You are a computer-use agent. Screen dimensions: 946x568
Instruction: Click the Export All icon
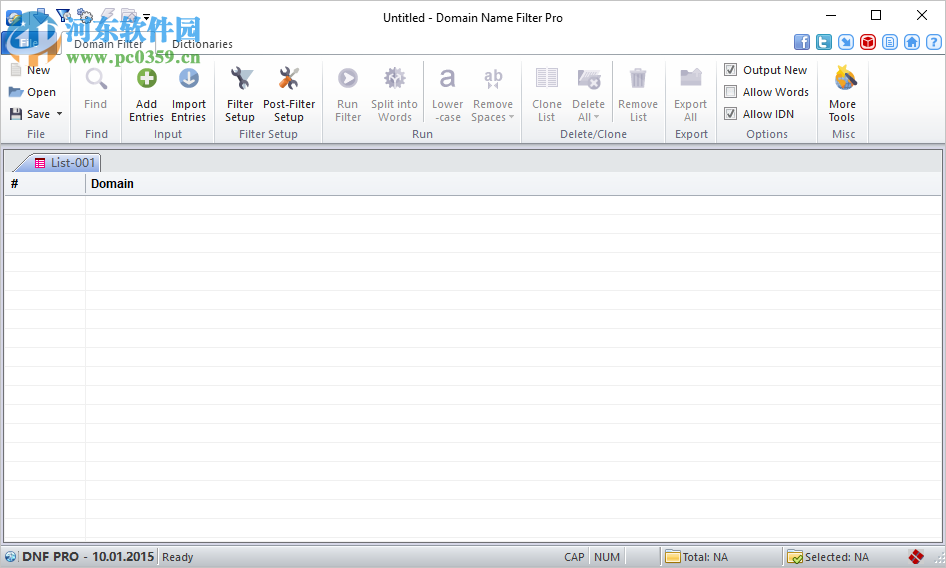click(690, 78)
